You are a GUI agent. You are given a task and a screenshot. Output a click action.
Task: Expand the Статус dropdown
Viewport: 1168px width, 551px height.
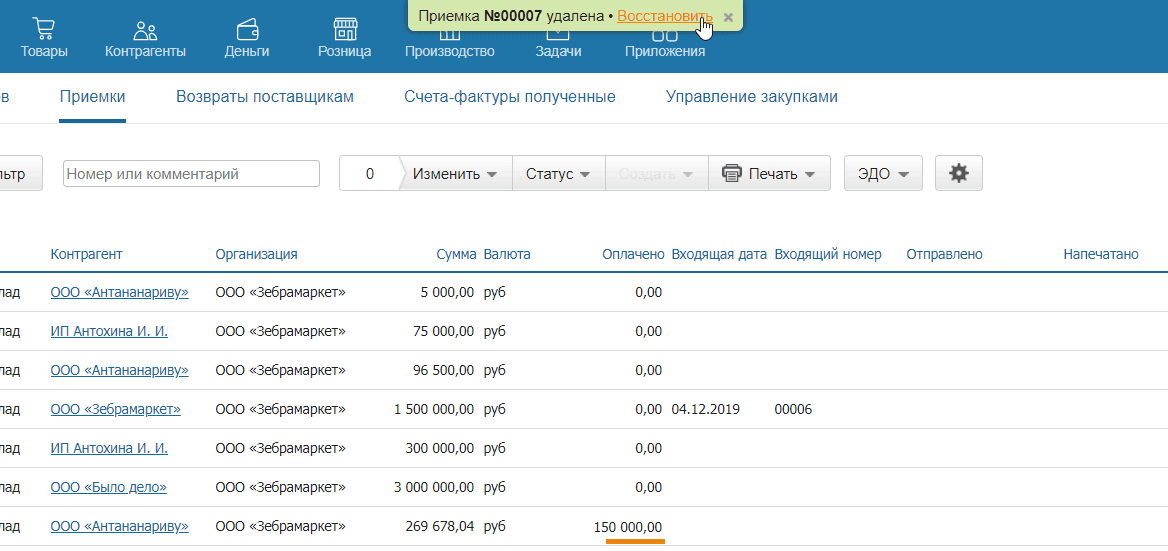558,173
